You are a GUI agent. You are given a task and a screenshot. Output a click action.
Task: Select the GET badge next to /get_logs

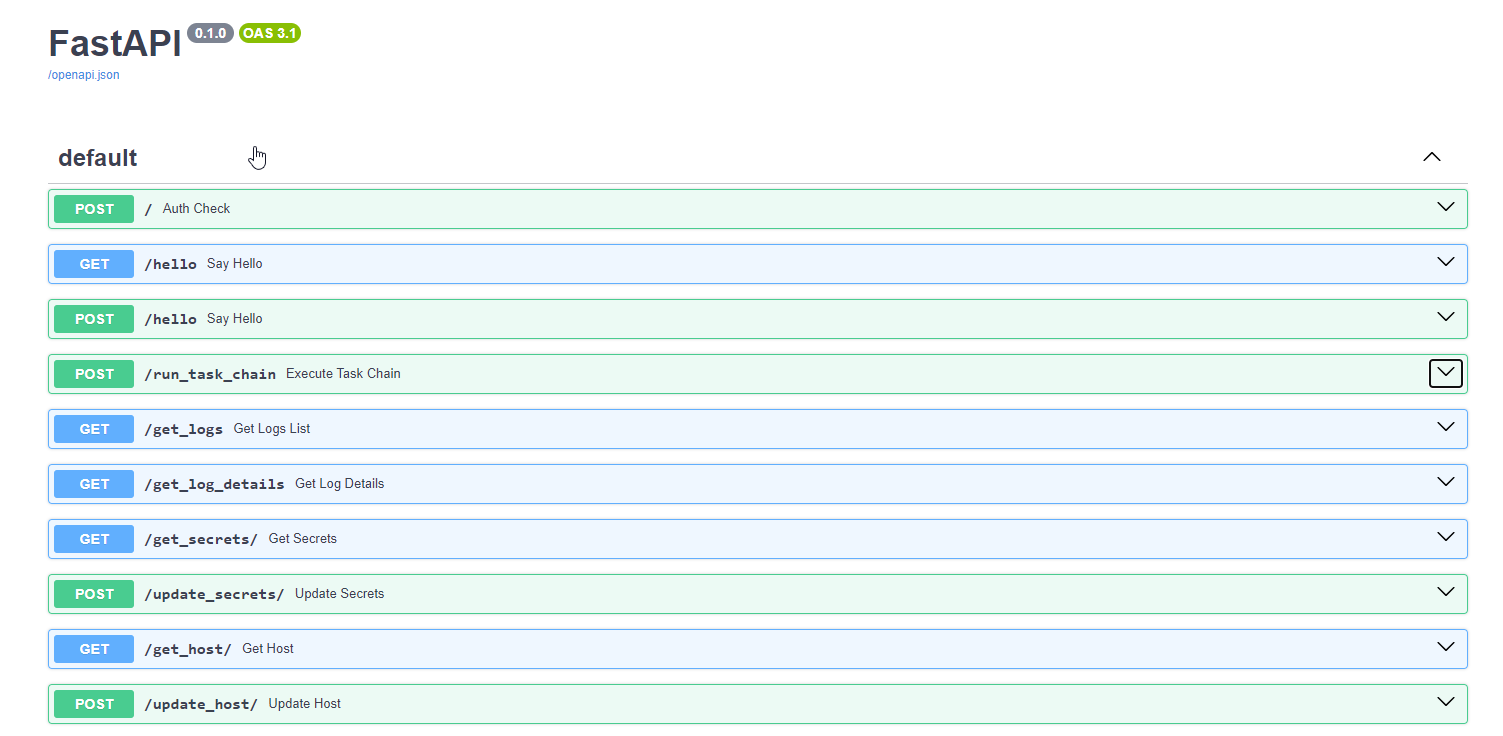[x=93, y=428]
